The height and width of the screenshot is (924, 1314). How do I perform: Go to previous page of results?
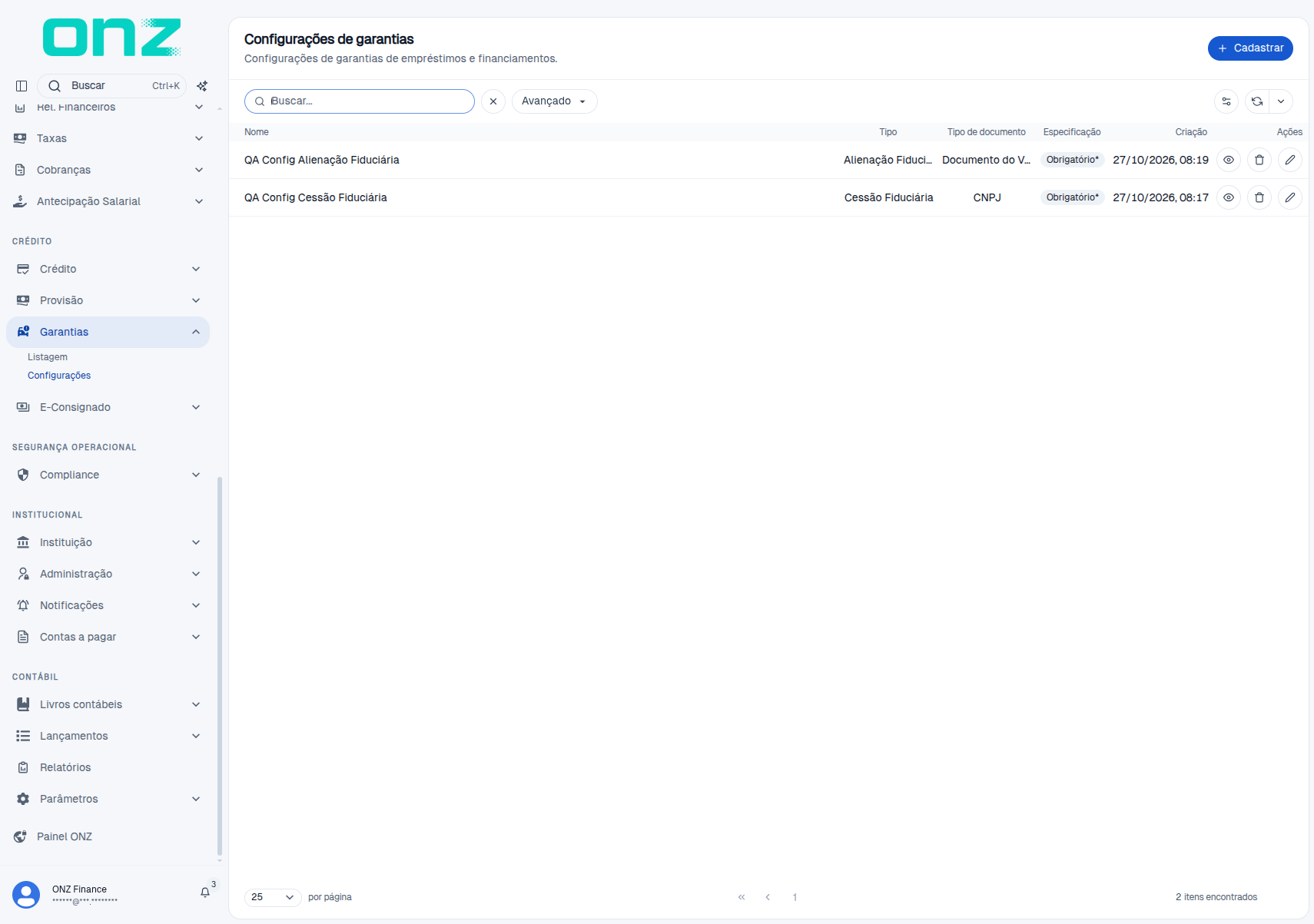pos(768,897)
